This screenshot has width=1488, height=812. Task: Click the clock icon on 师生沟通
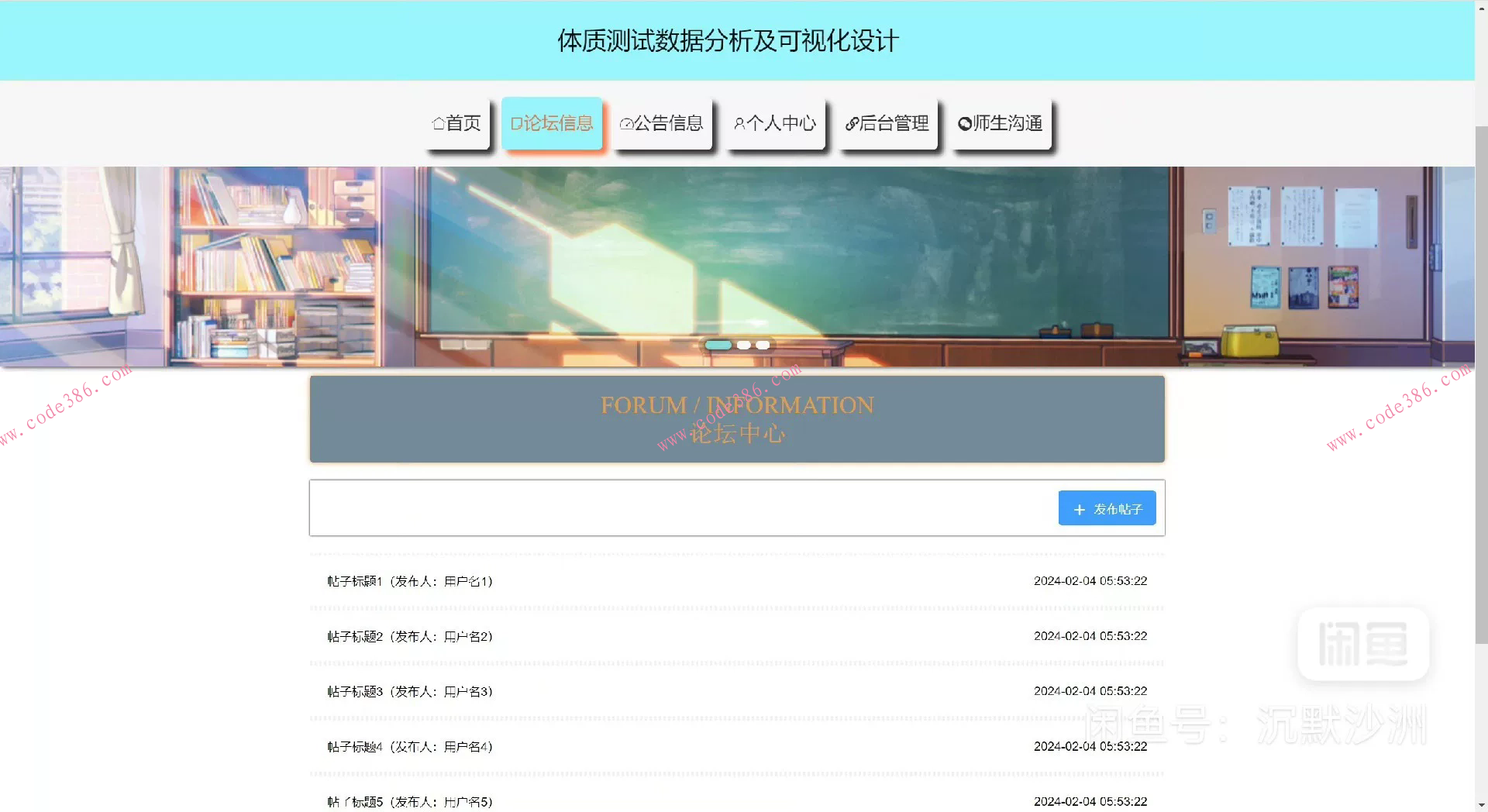point(963,123)
